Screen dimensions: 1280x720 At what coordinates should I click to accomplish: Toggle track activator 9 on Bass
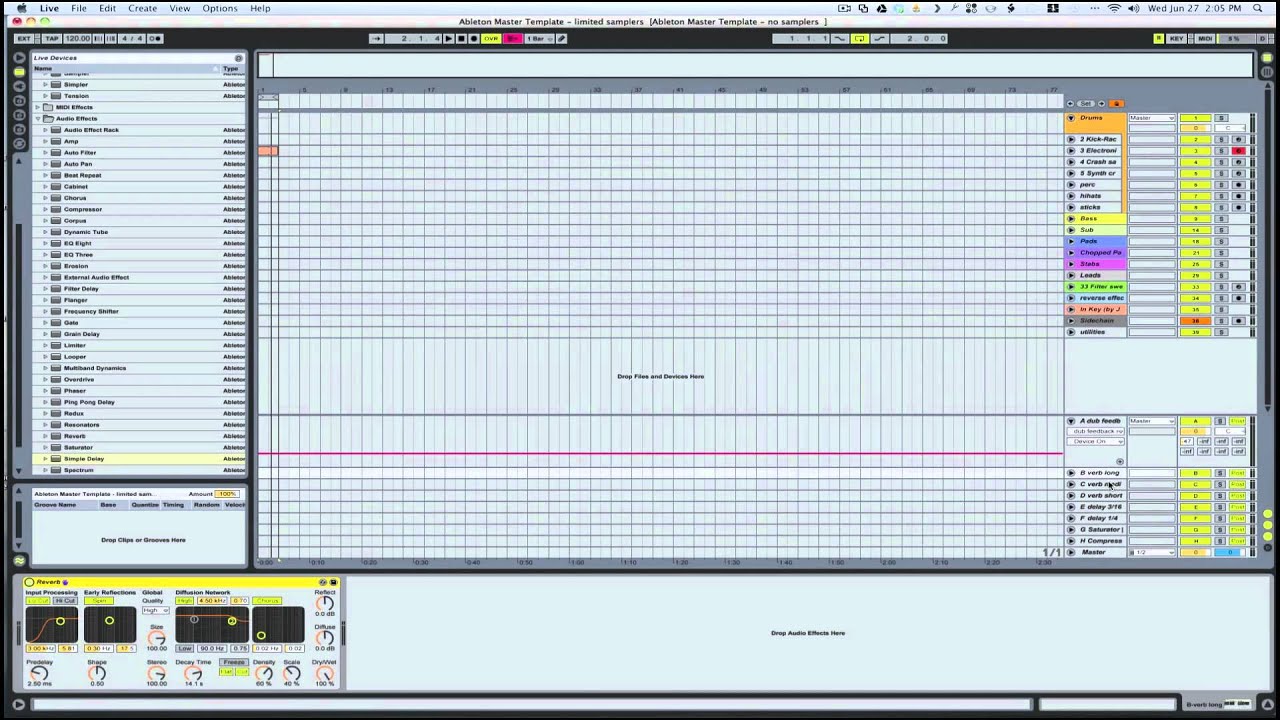1195,219
